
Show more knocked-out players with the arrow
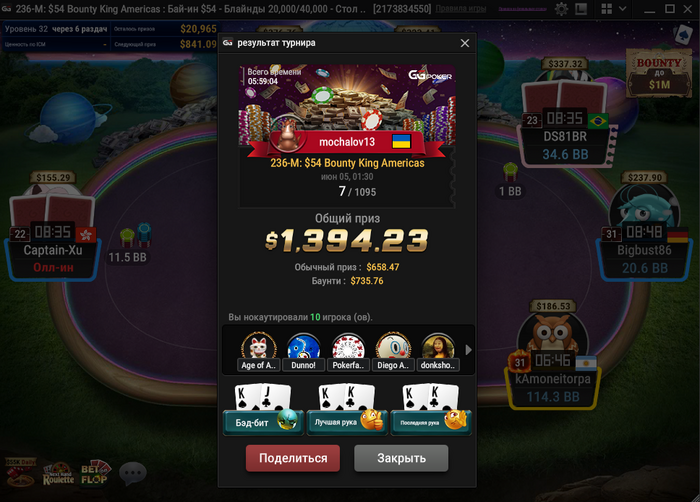[468, 350]
